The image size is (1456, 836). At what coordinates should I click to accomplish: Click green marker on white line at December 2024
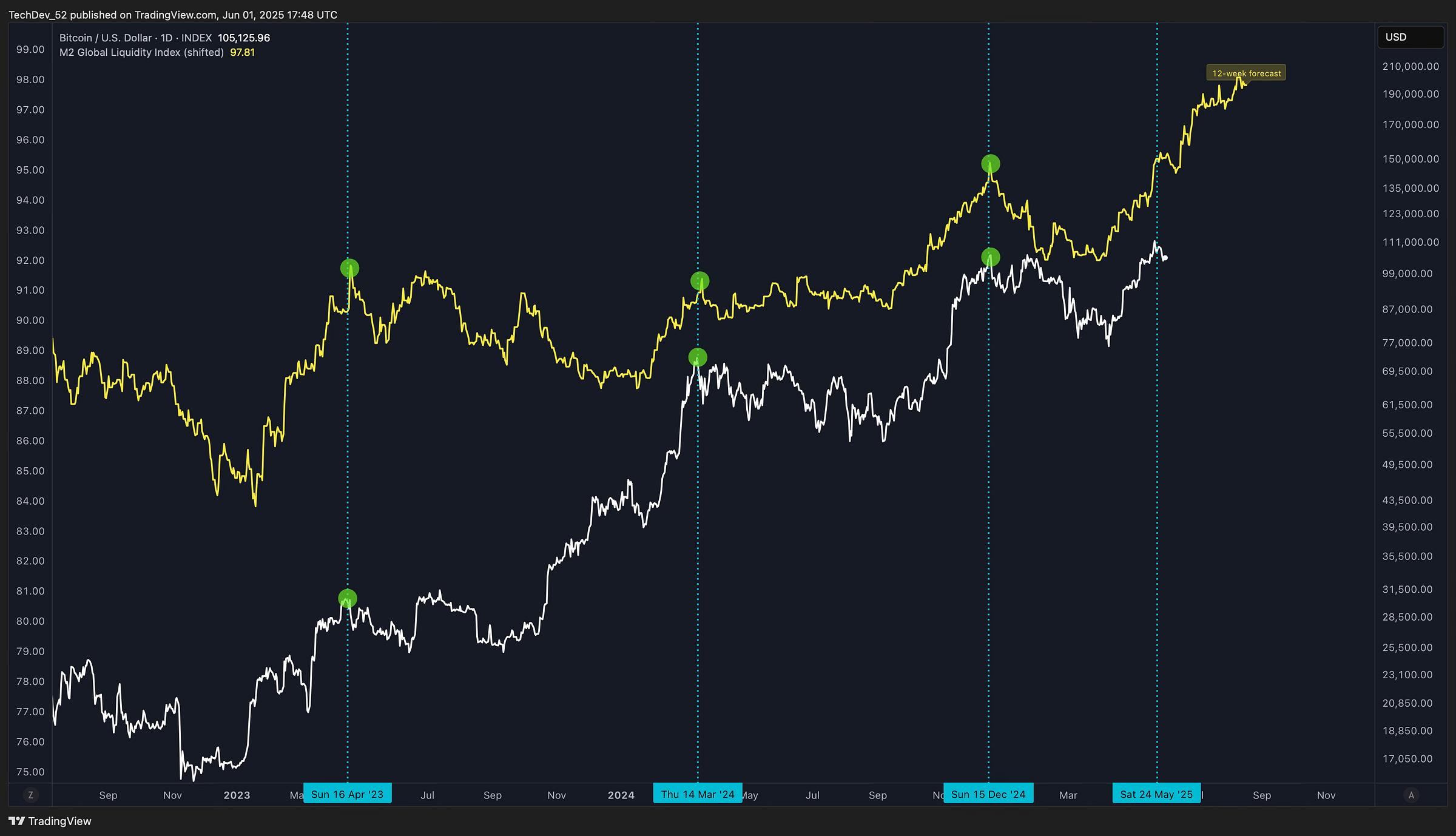[990, 257]
